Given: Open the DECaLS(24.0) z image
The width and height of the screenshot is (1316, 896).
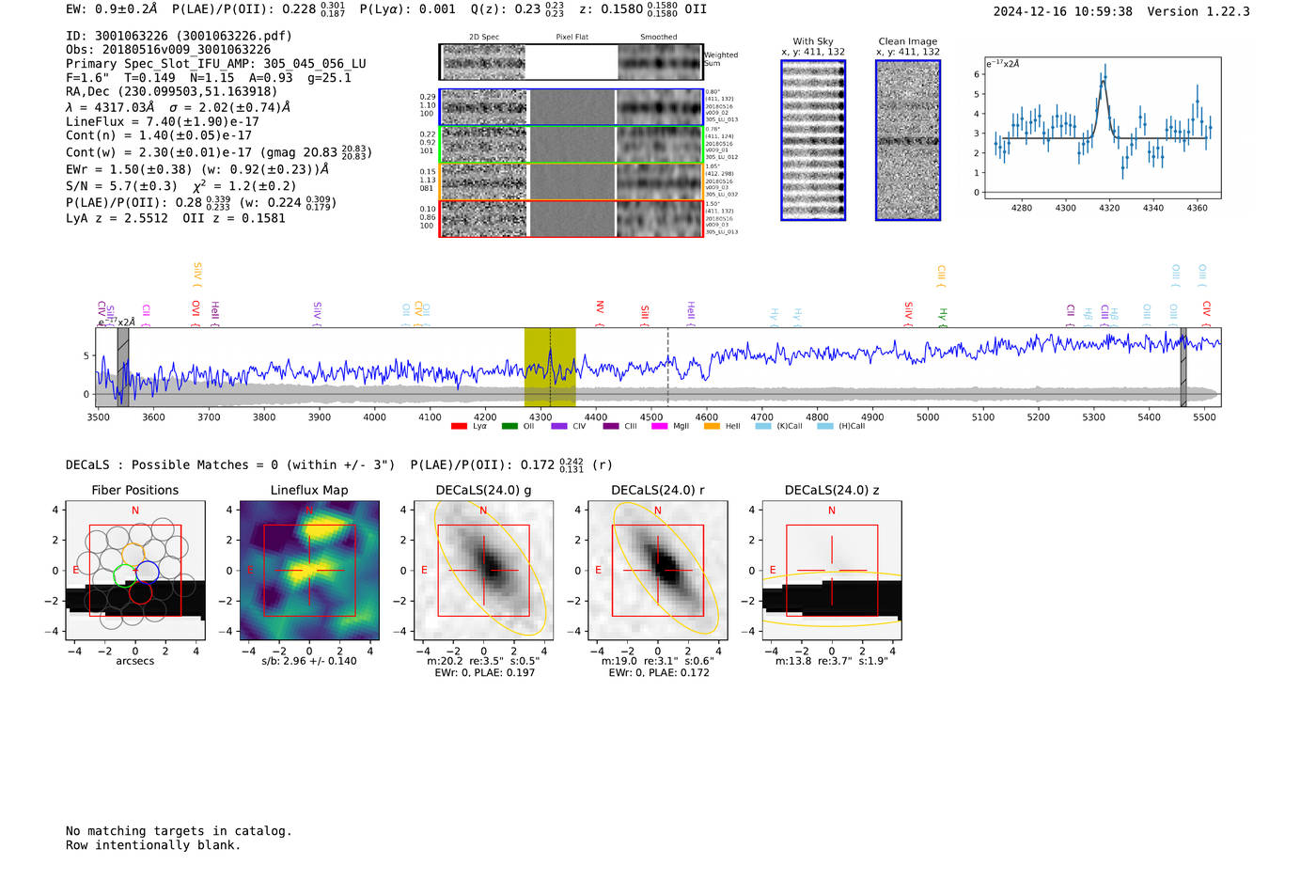Looking at the screenshot, I should pos(832,570).
